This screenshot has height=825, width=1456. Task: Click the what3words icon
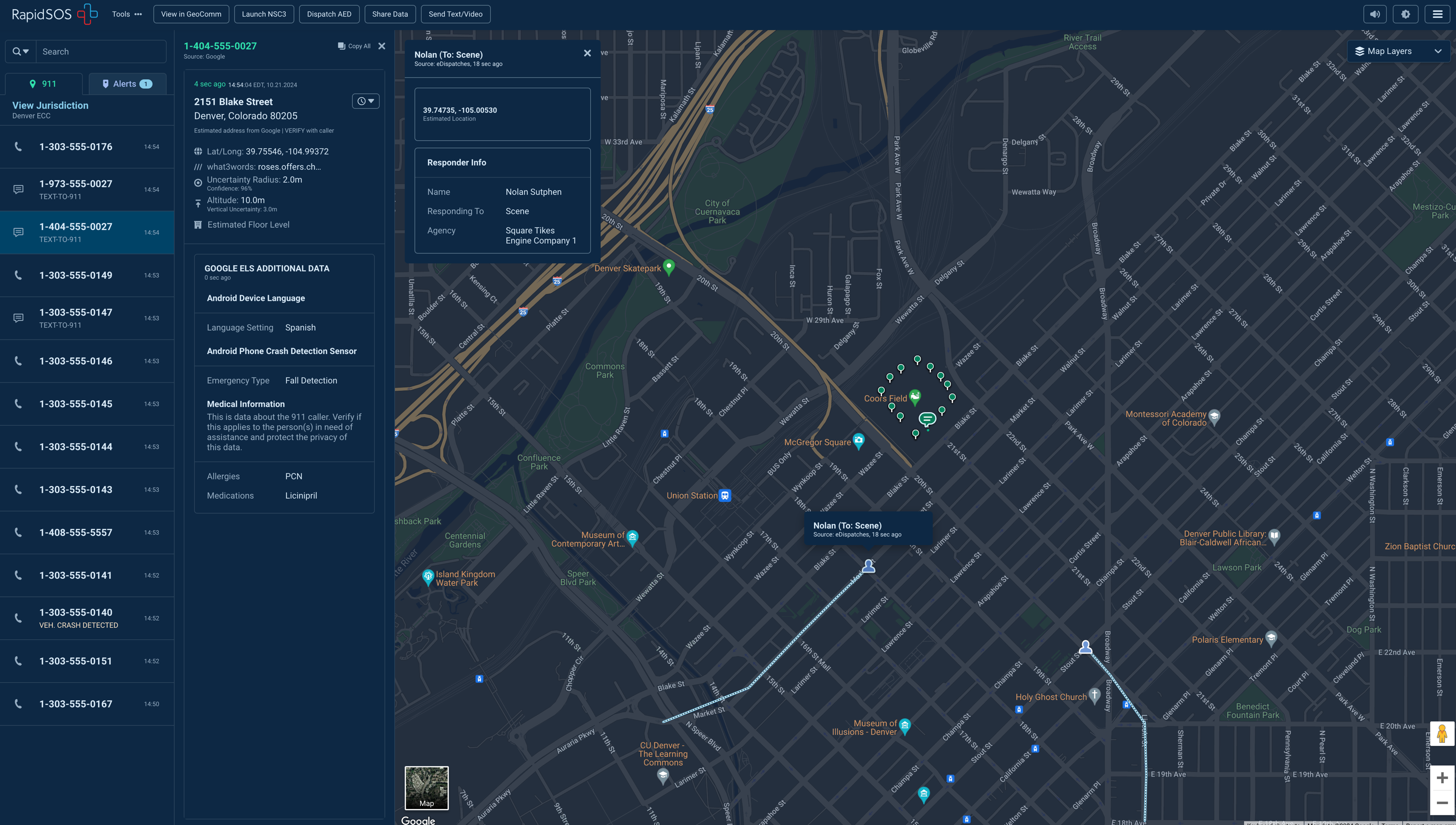coord(198,167)
